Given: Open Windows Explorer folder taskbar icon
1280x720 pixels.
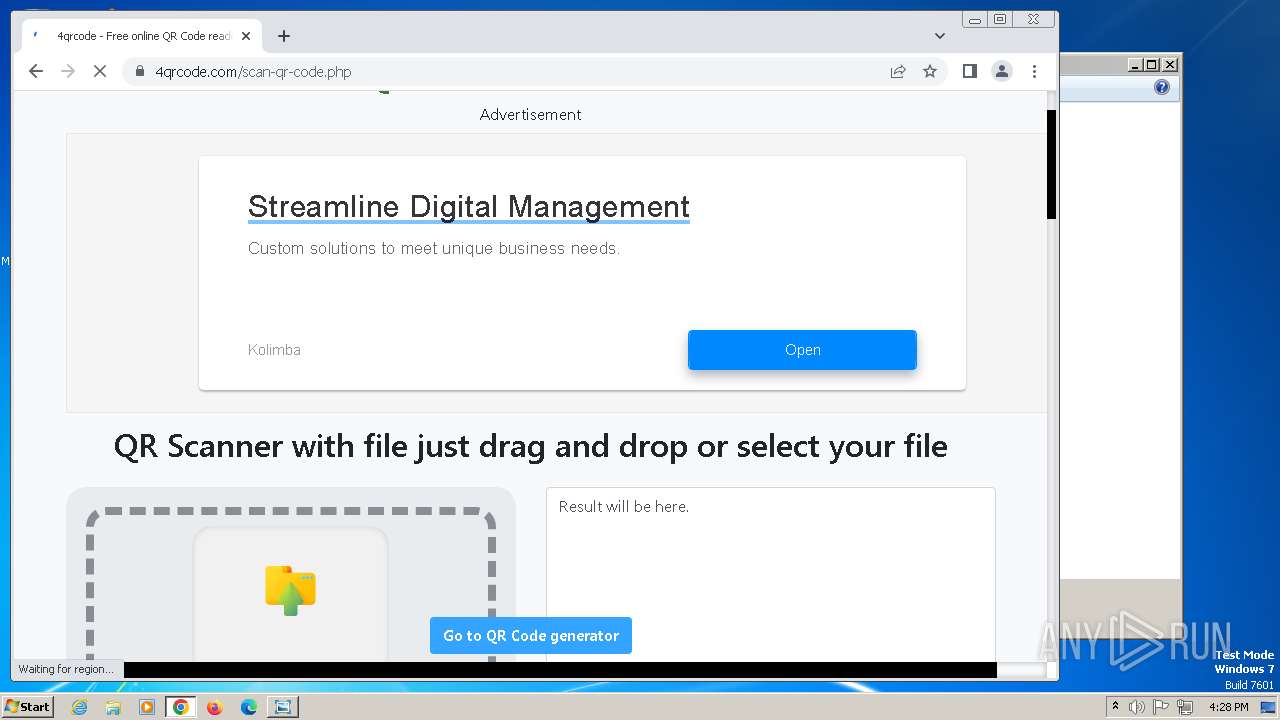Looking at the screenshot, I should [113, 707].
